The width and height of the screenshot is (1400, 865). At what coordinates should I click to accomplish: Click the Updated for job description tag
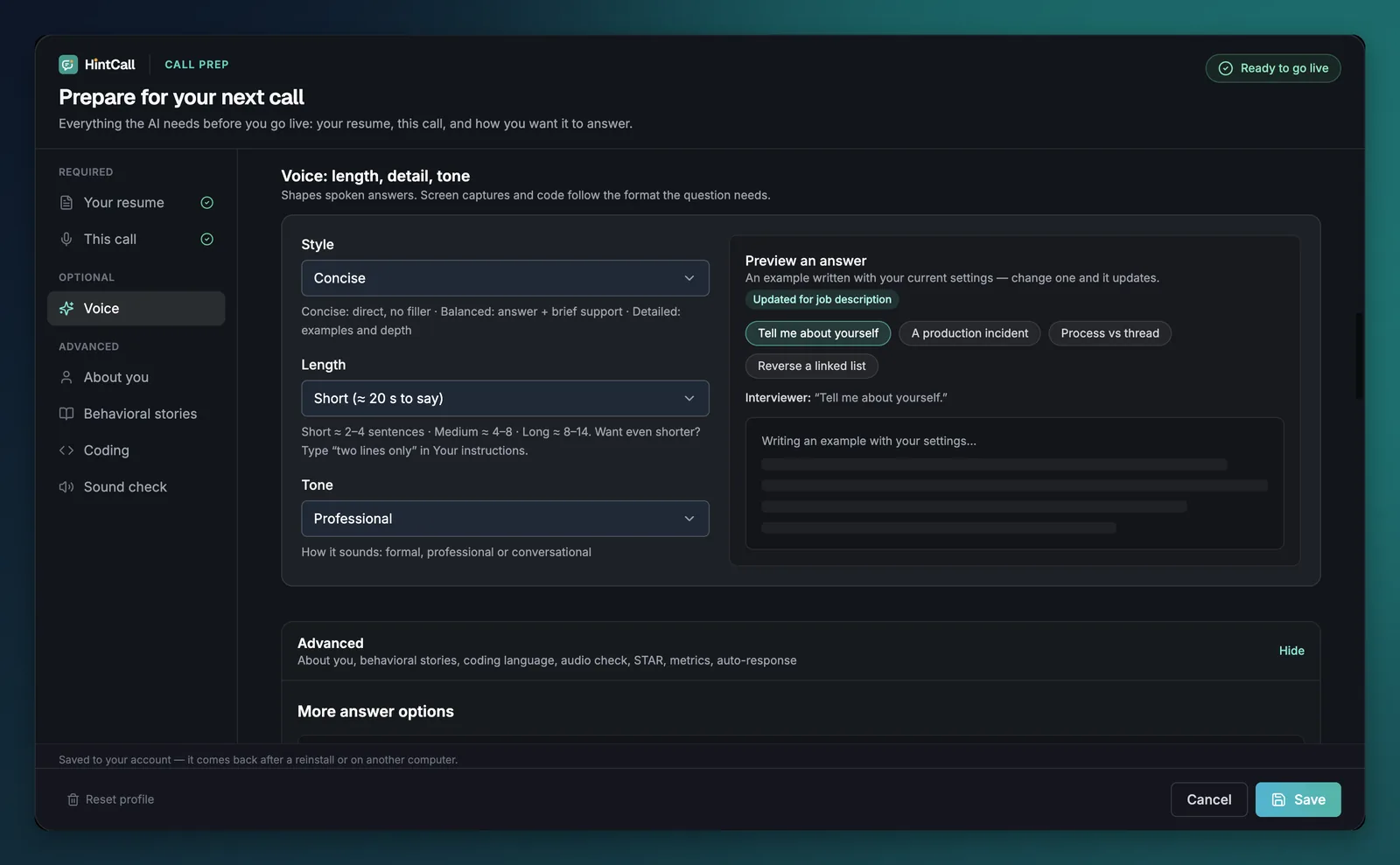coord(822,300)
